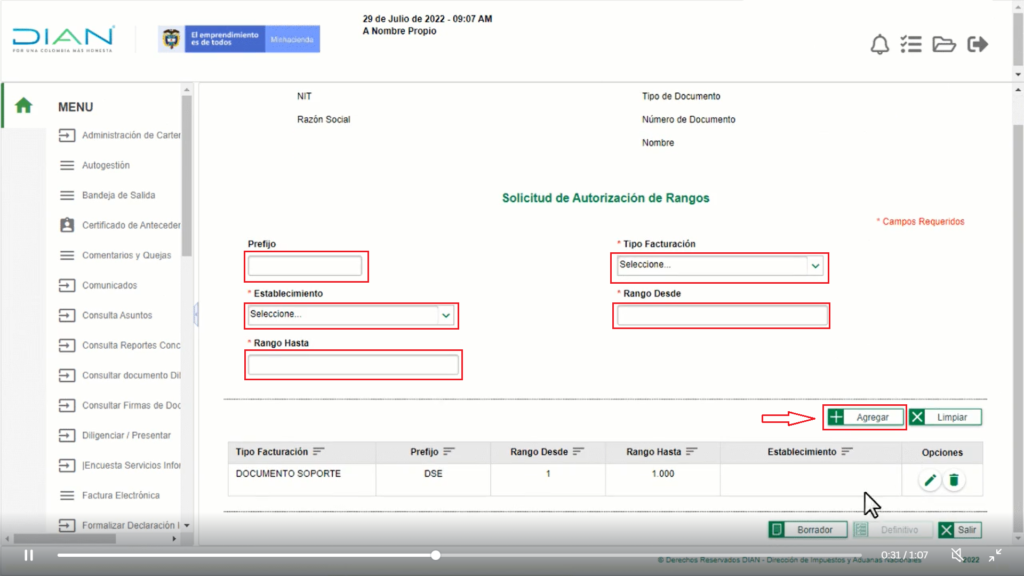Click the DIAN logo
The width and height of the screenshot is (1024, 576).
(63, 39)
